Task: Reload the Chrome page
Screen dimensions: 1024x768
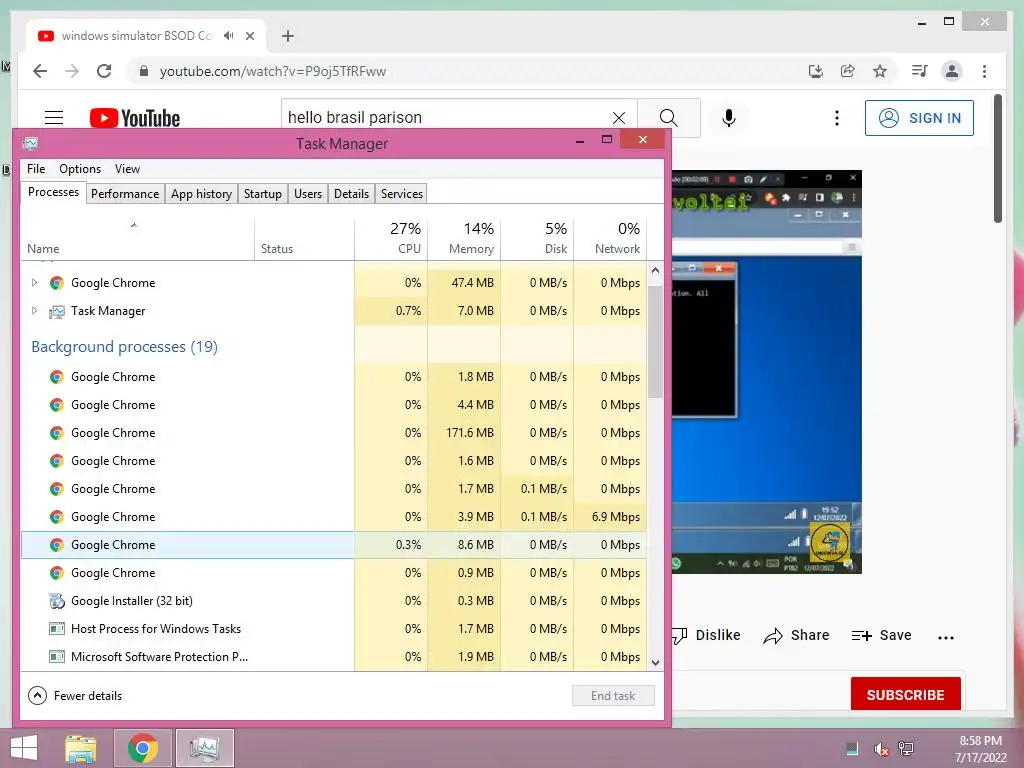Action: (104, 71)
